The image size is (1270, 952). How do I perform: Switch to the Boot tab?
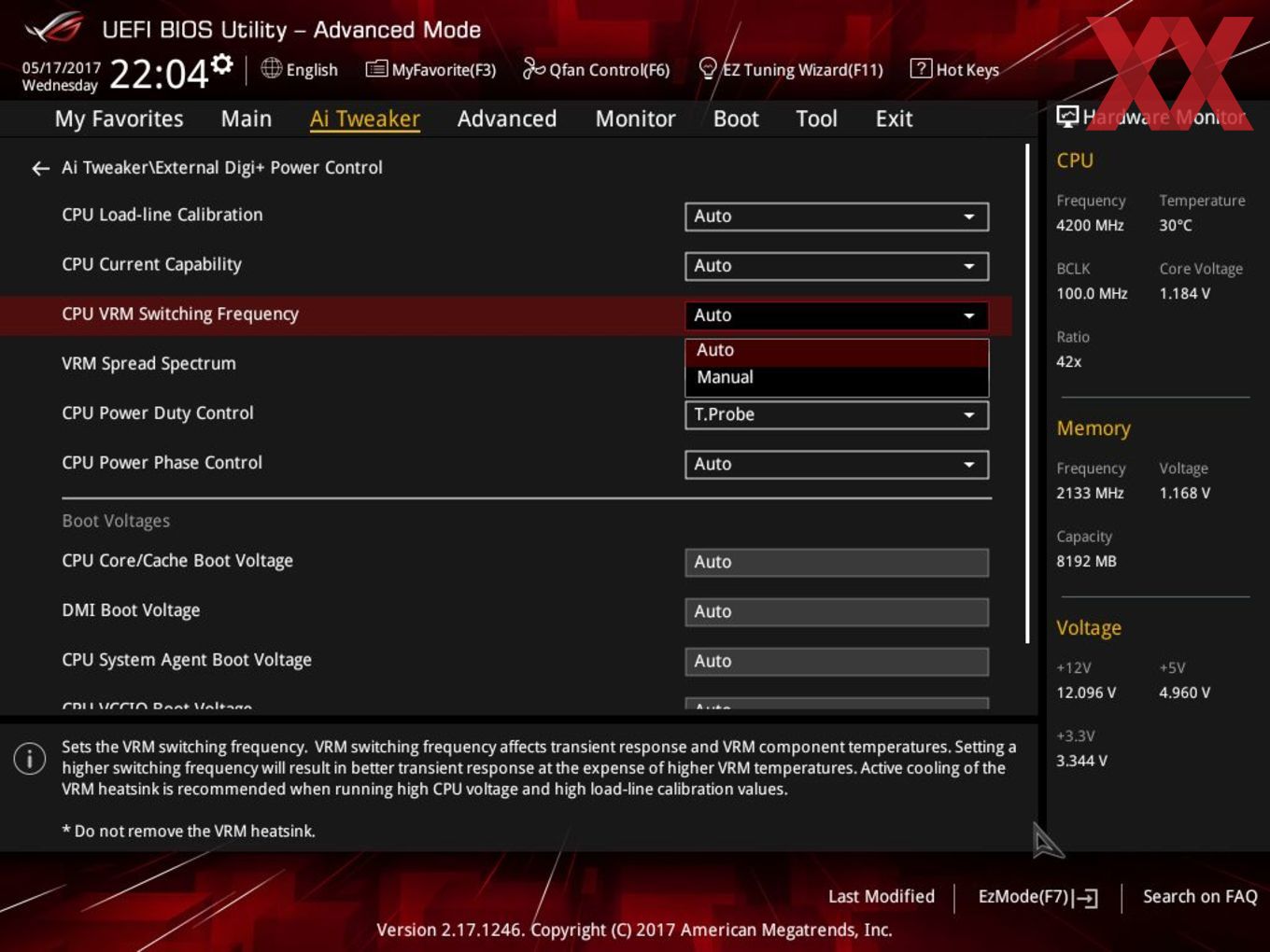[736, 119]
